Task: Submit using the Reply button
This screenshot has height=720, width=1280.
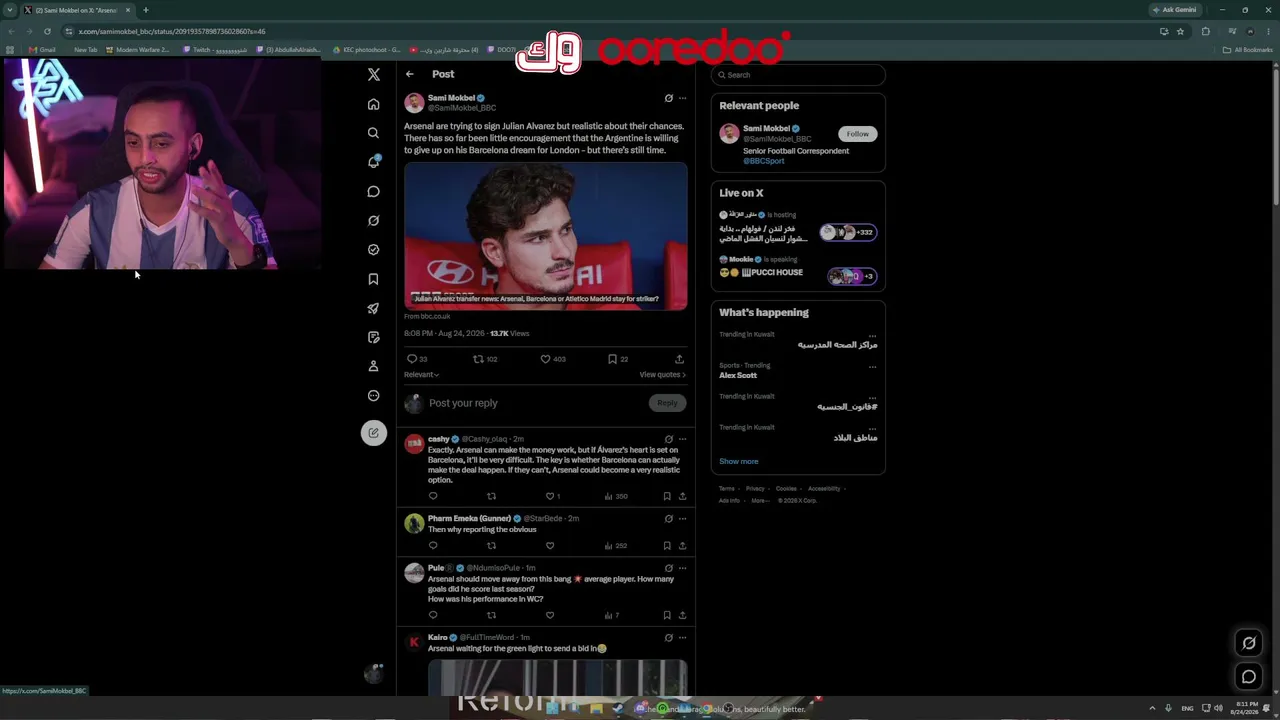Action: pyautogui.click(x=667, y=403)
